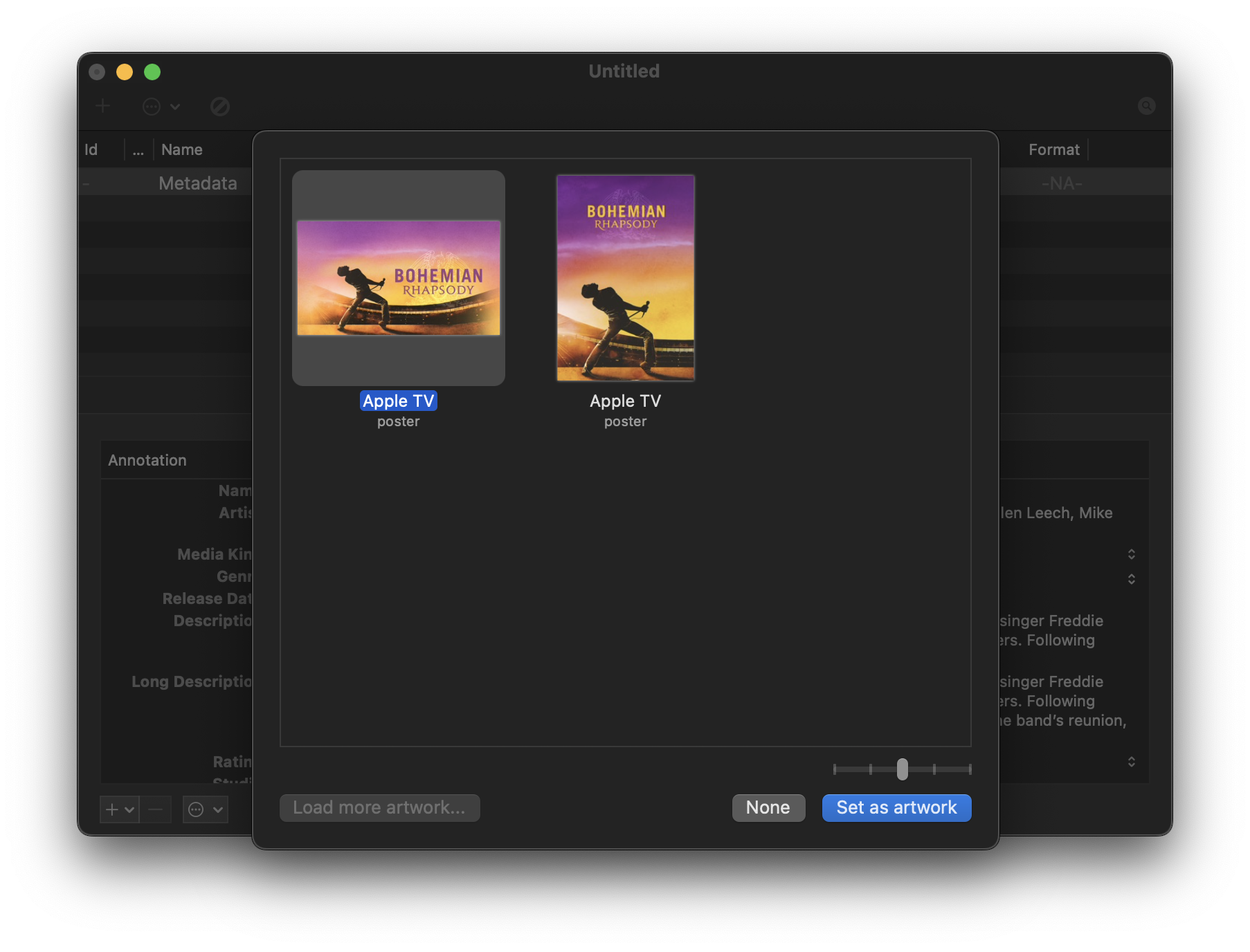Click the Format column header
The height and width of the screenshot is (952, 1250).
click(1054, 149)
